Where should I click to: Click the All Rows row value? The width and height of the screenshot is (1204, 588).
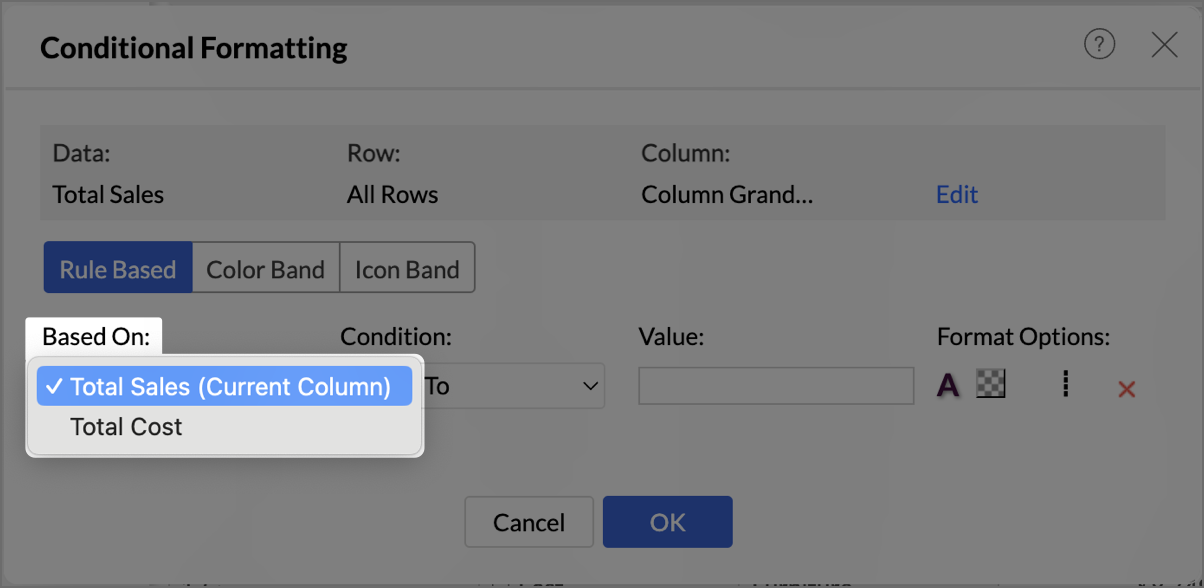coord(393,195)
